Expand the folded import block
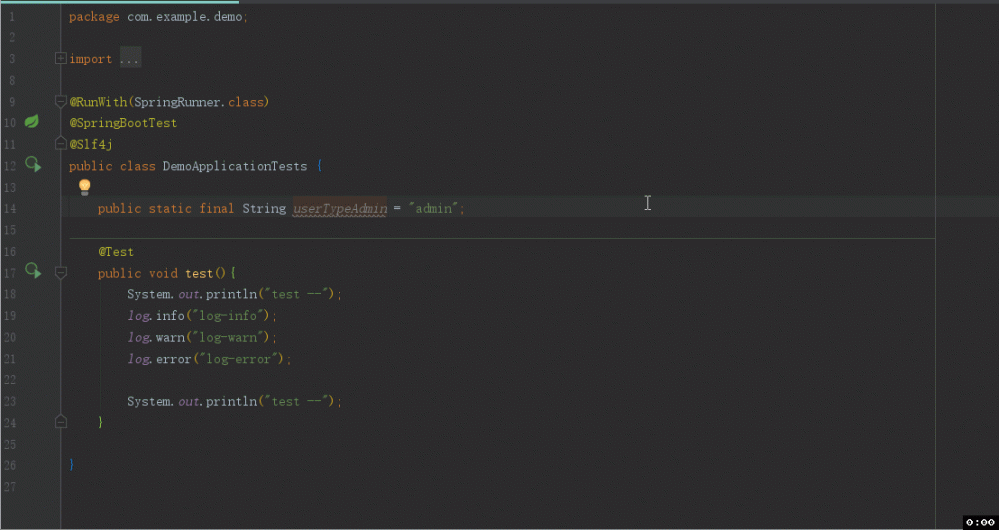The image size is (999, 530). [61, 59]
